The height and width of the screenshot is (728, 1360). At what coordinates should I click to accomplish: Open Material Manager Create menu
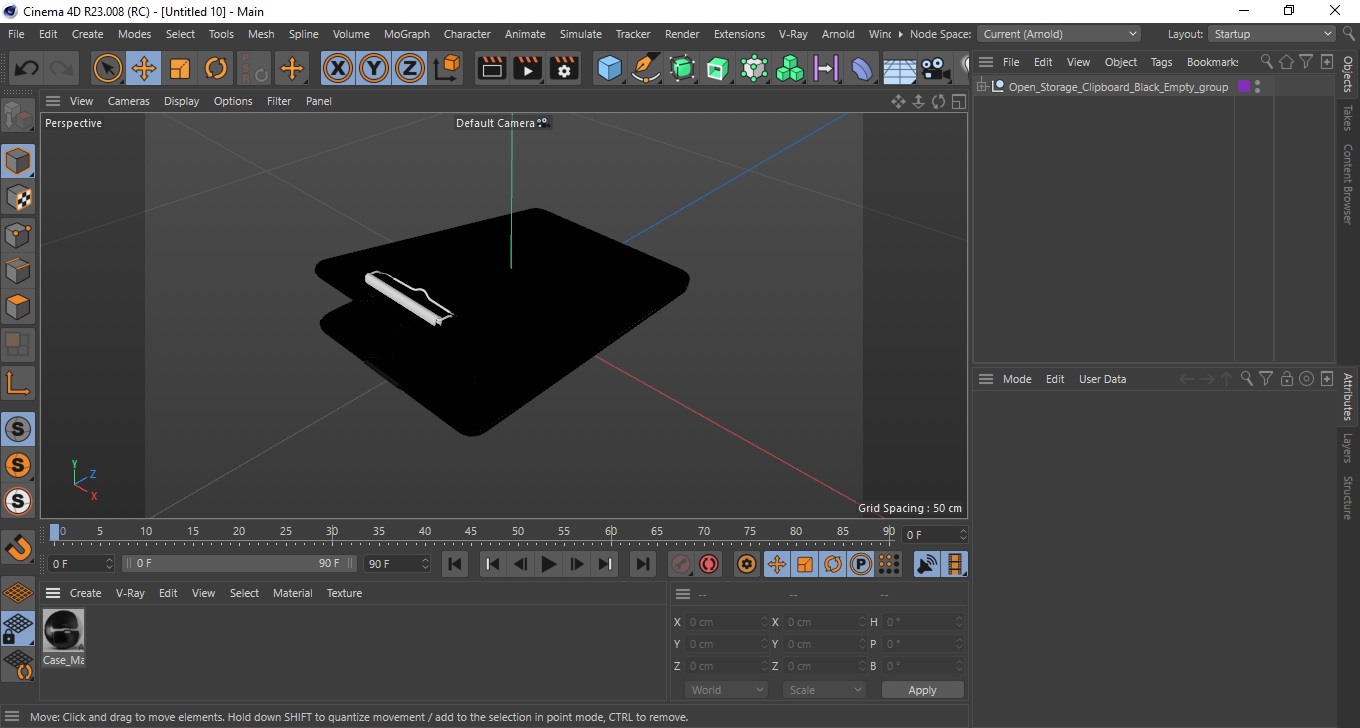85,593
